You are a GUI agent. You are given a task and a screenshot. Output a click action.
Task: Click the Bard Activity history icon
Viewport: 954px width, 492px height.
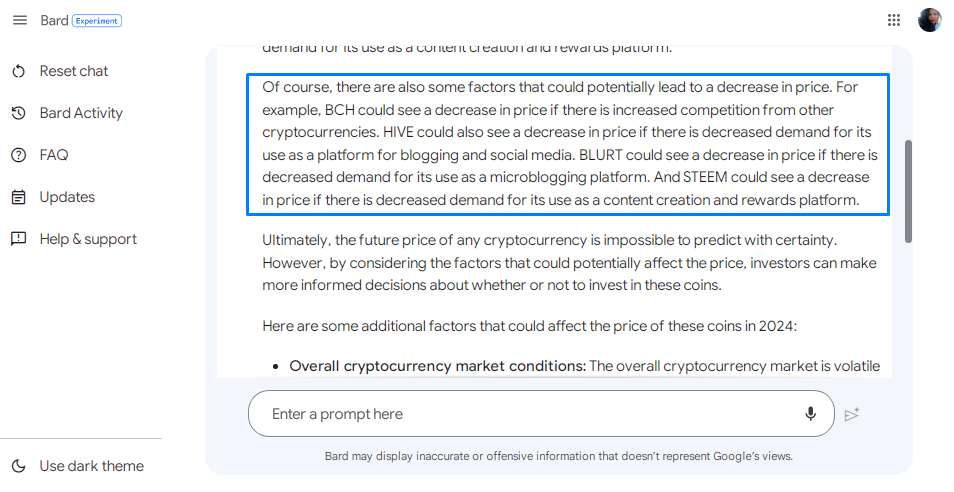pyautogui.click(x=19, y=113)
